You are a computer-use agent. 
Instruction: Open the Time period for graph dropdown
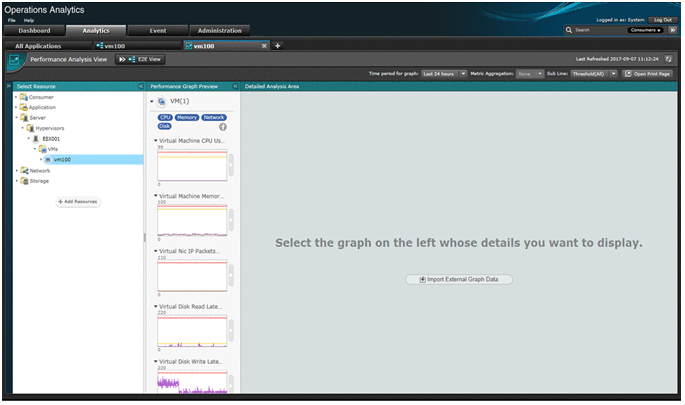(x=444, y=74)
